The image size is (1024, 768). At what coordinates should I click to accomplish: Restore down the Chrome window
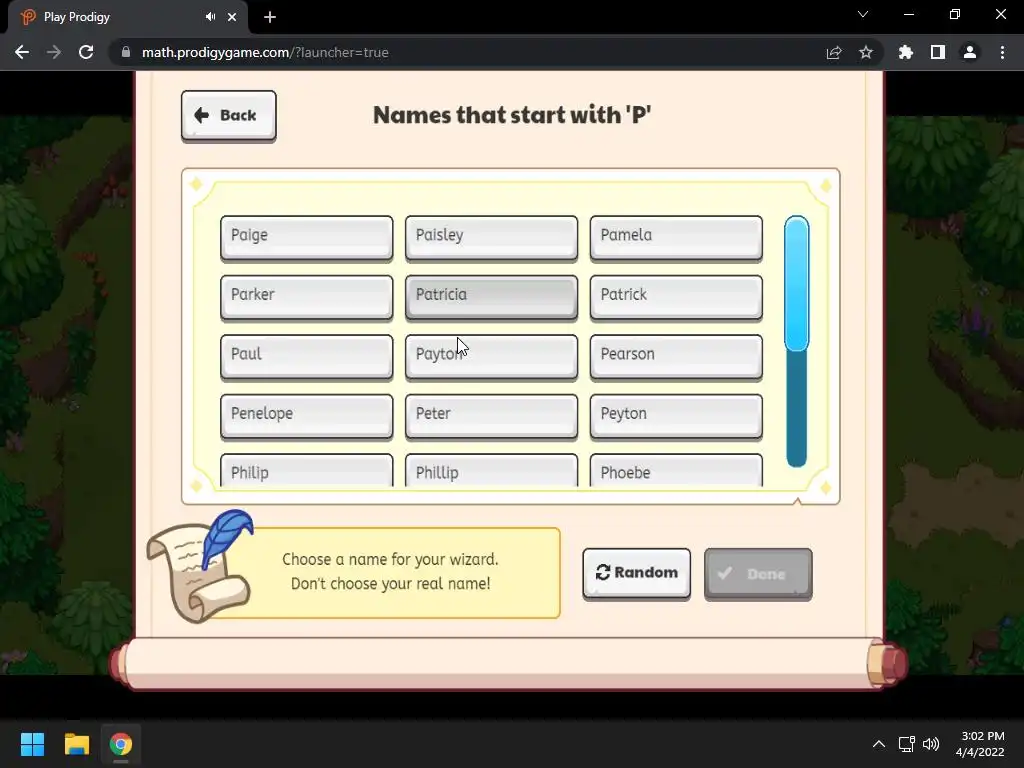click(955, 14)
